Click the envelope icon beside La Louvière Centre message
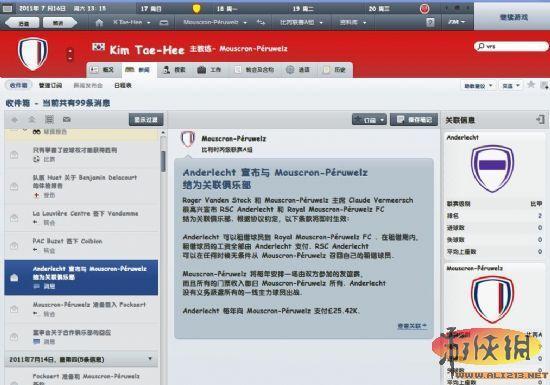 pos(14,218)
